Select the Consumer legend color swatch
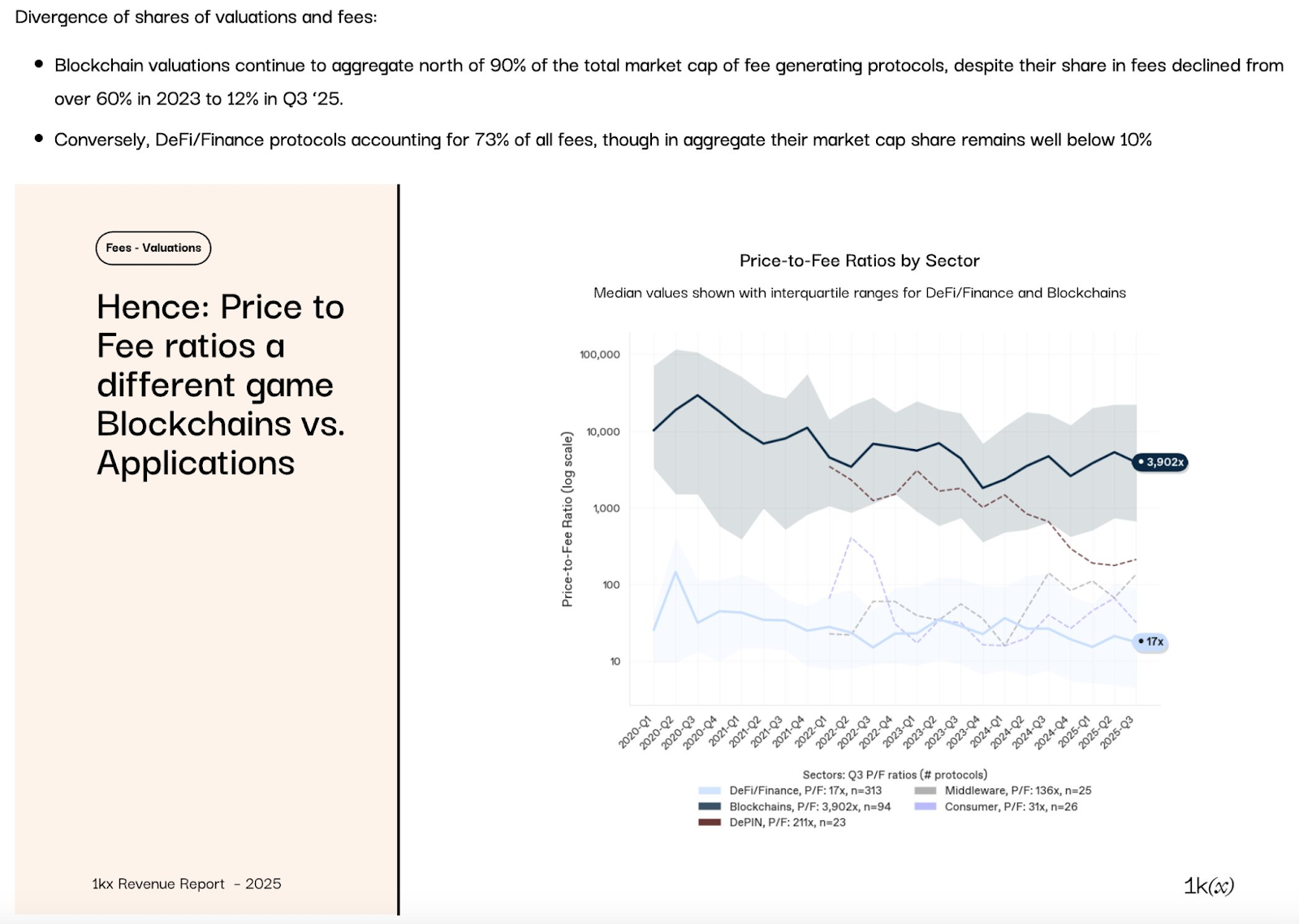Viewport: 1299px width, 924px height. pyautogui.click(x=926, y=806)
